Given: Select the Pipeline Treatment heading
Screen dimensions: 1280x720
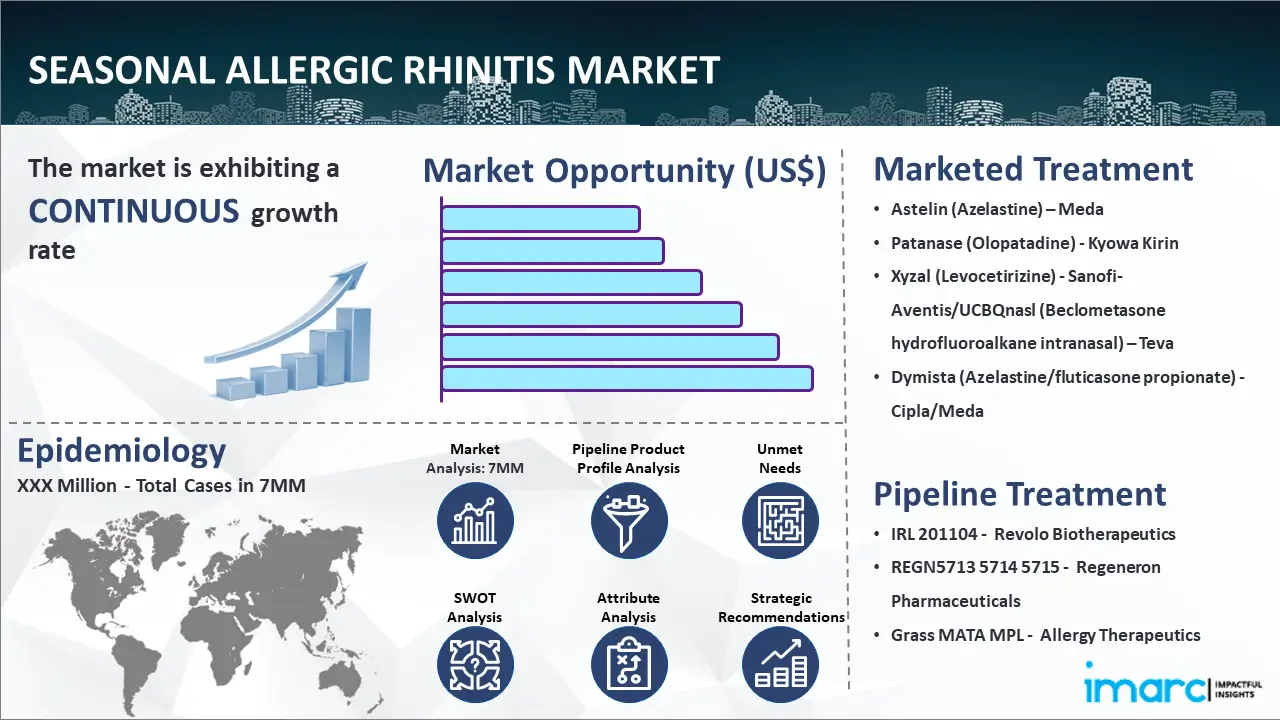Looking at the screenshot, I should click(x=1019, y=494).
